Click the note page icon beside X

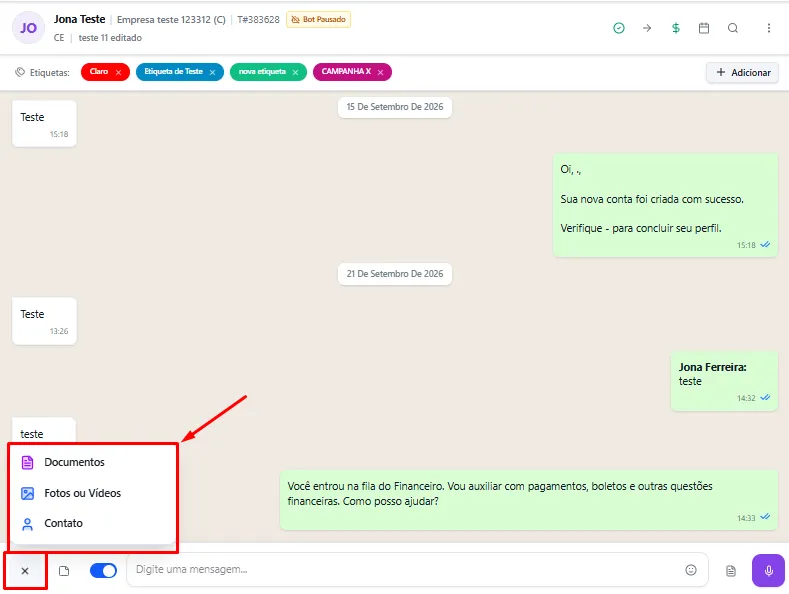click(x=64, y=571)
